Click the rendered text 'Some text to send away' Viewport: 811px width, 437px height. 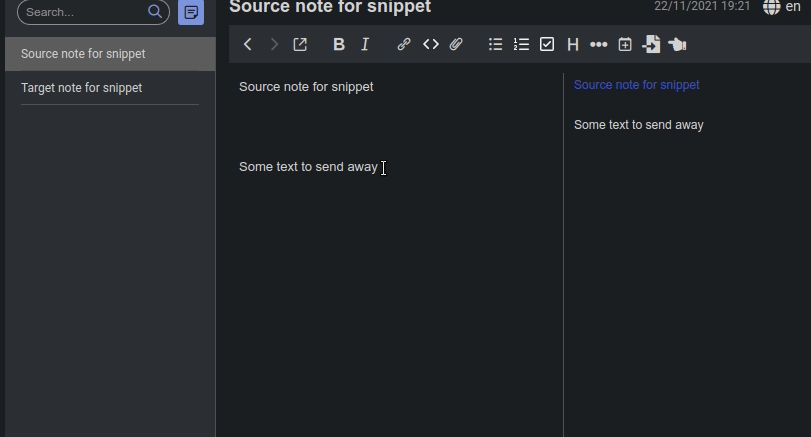click(x=639, y=125)
